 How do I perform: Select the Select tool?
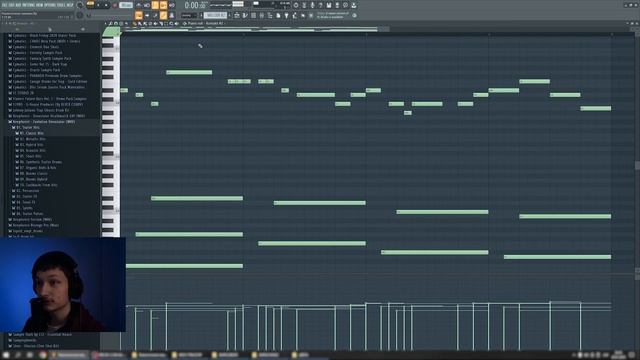(166, 23)
